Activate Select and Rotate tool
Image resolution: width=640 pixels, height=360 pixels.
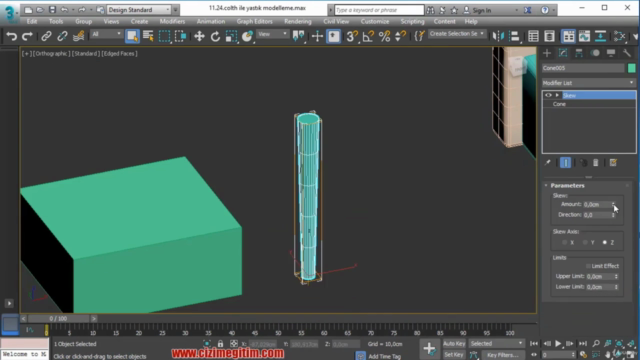[x=215, y=36]
